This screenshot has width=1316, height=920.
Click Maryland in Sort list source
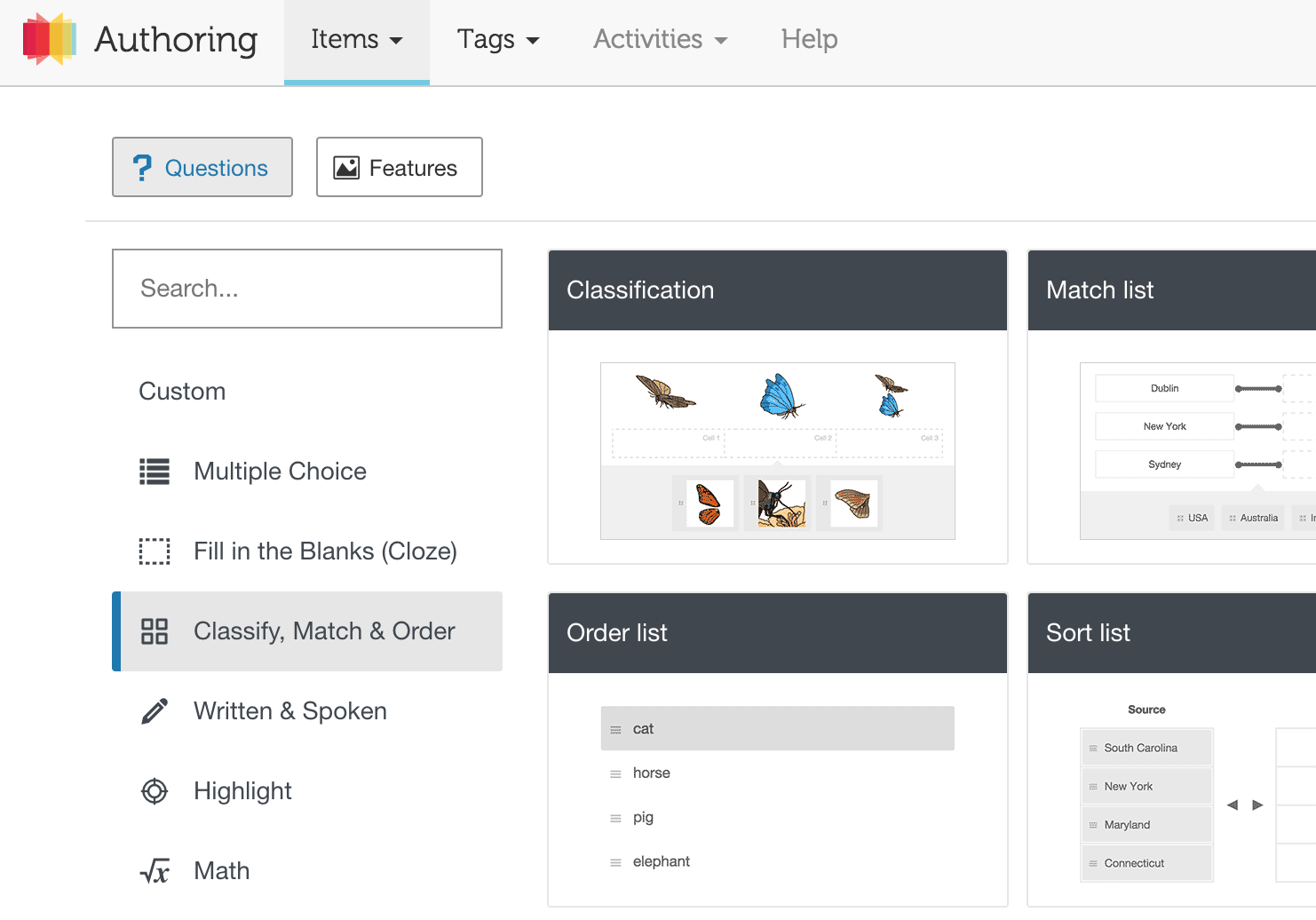[x=1146, y=825]
